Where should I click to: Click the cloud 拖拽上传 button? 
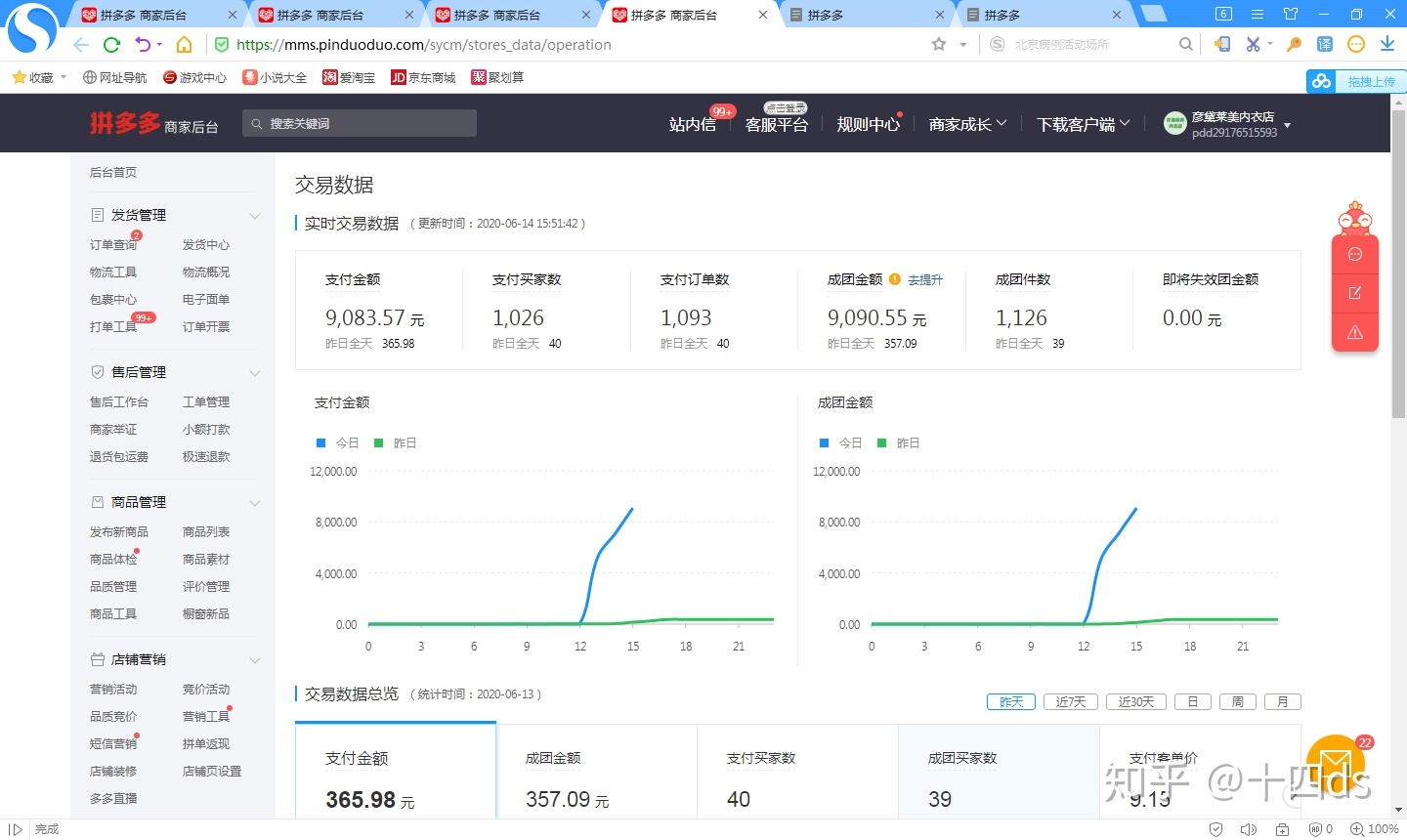(x=1355, y=81)
